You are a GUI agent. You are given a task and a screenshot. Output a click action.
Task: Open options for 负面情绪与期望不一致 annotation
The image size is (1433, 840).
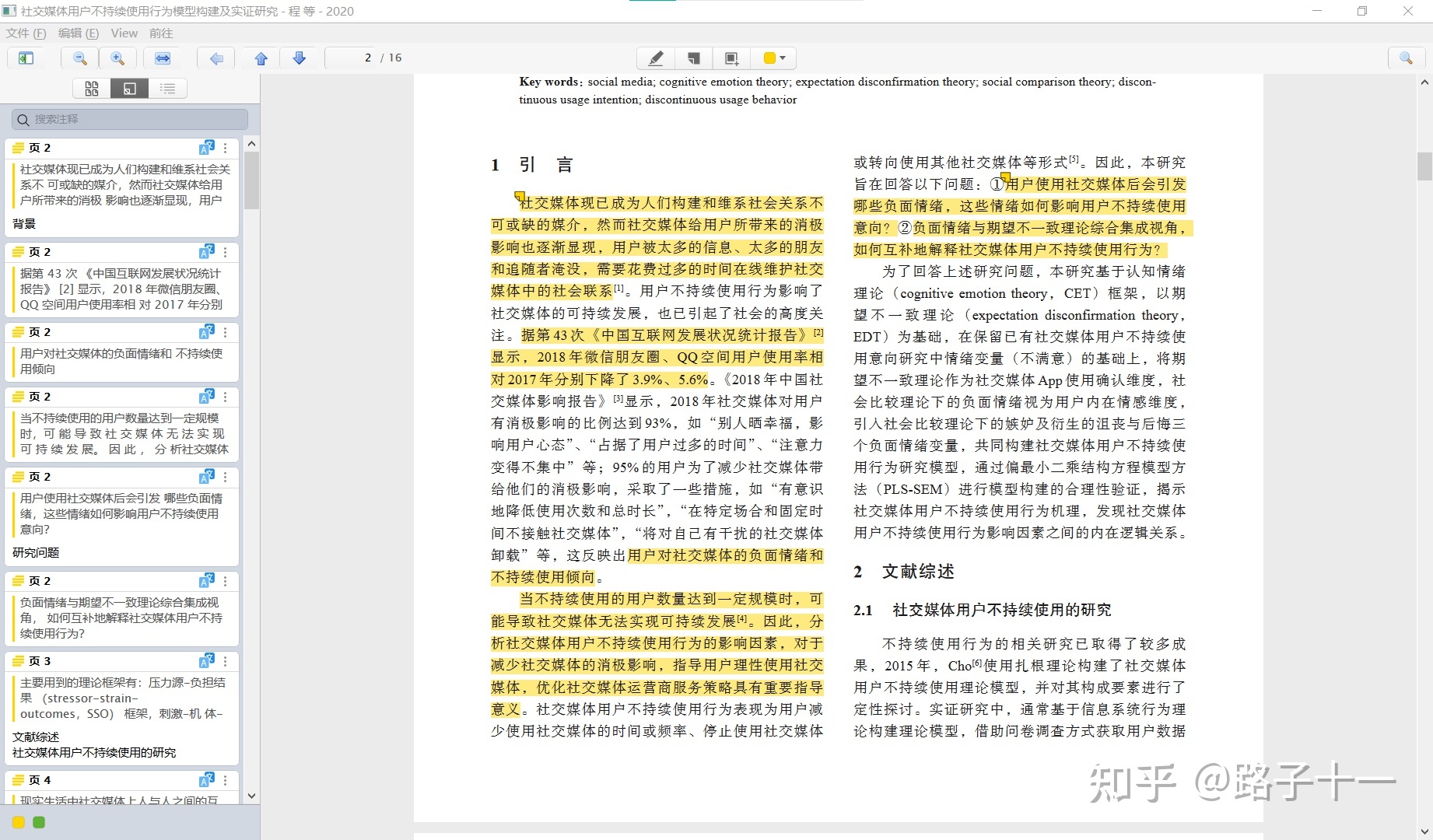coord(226,581)
